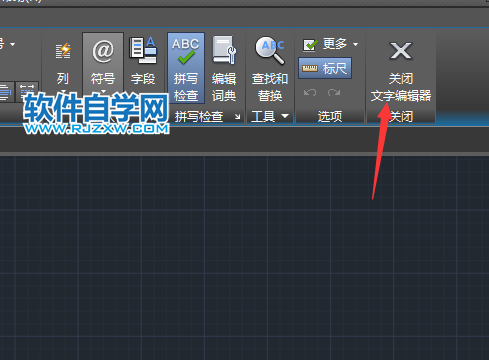Click the paragraph alignment icon at left edge

[6, 92]
